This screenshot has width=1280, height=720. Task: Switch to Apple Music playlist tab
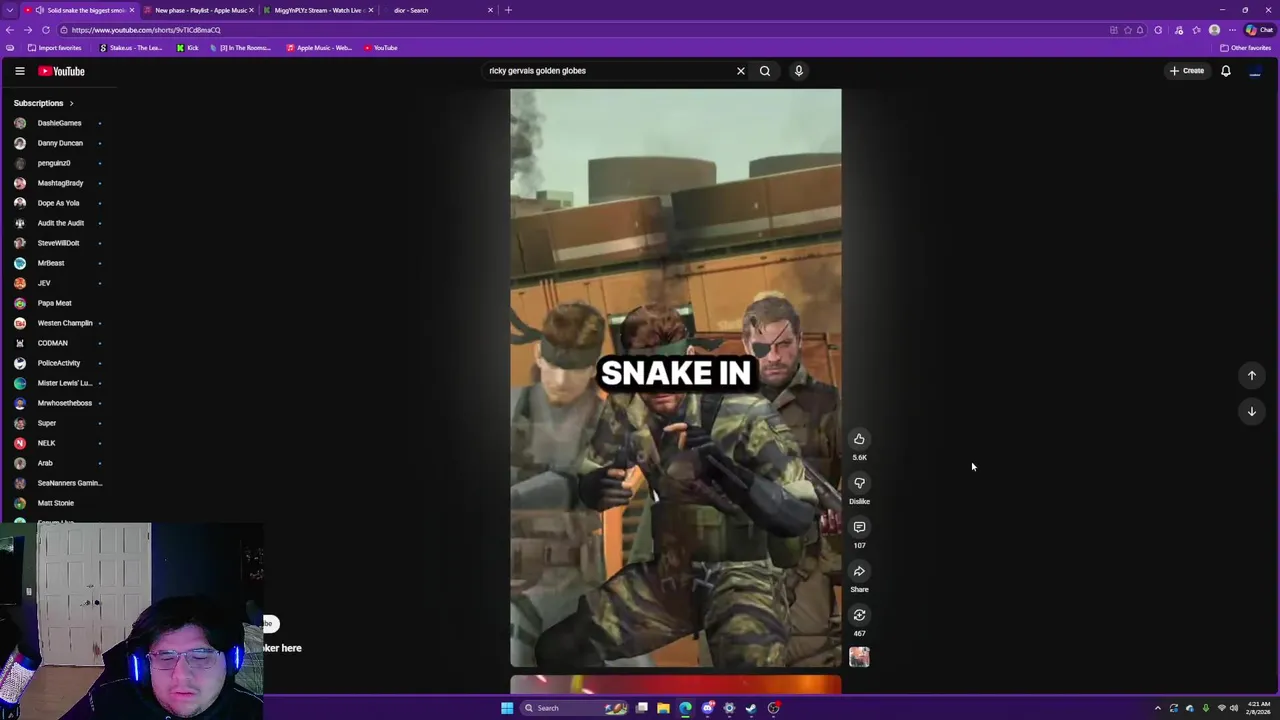click(x=199, y=10)
